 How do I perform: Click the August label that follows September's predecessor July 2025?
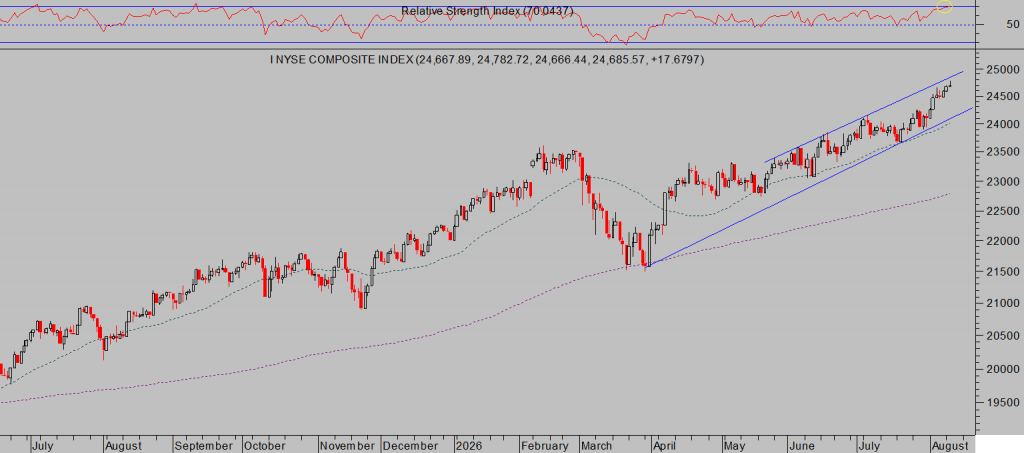[123, 446]
